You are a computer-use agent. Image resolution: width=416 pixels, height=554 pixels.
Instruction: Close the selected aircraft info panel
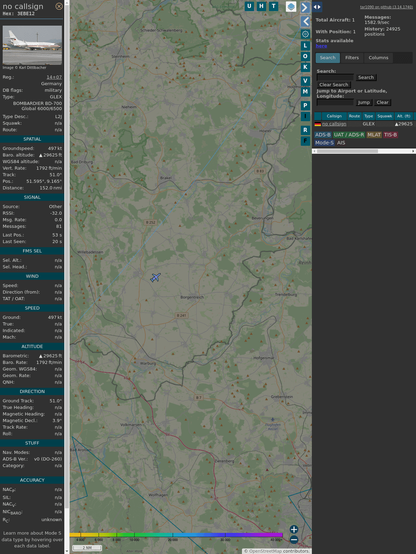59,6
